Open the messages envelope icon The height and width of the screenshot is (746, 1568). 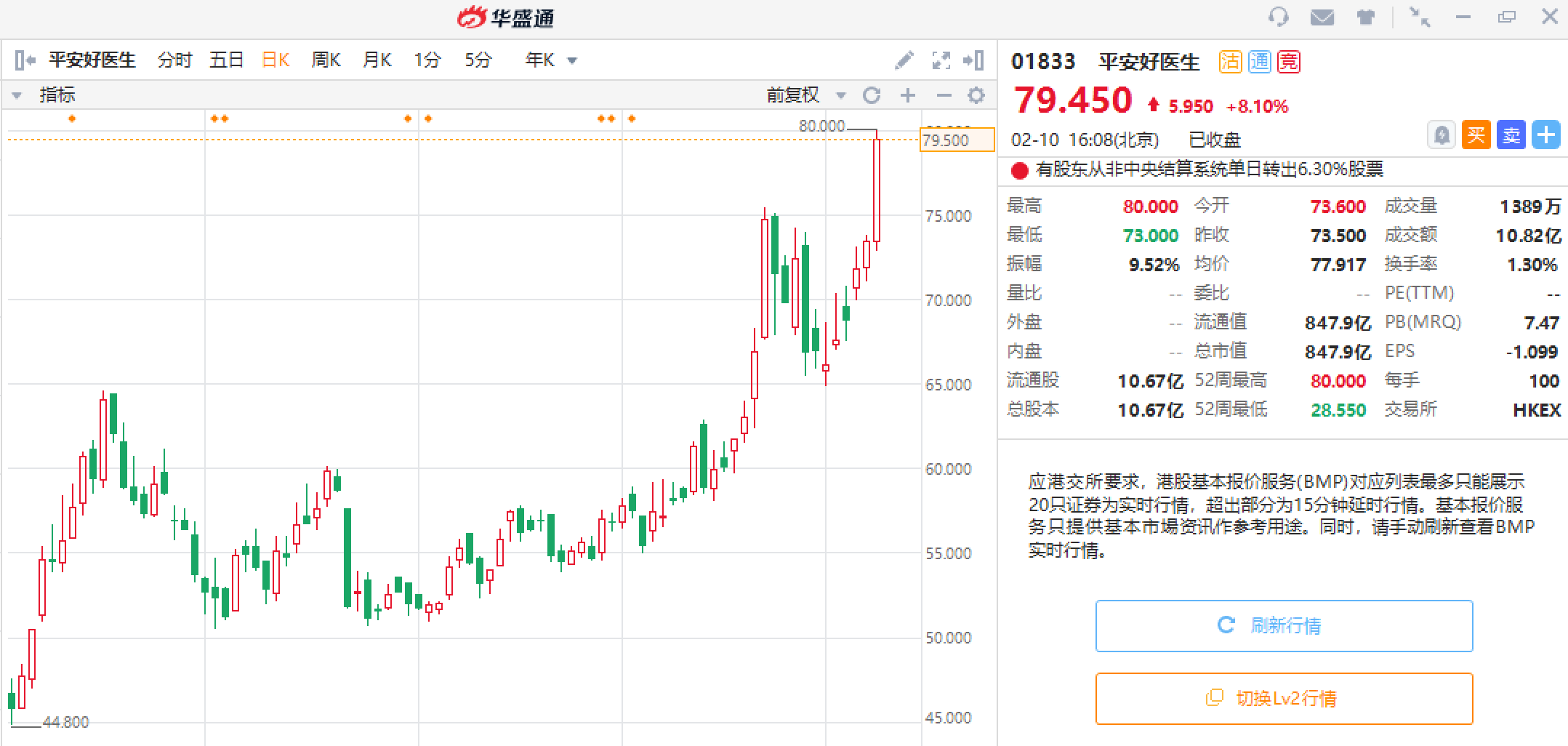pos(1322,17)
